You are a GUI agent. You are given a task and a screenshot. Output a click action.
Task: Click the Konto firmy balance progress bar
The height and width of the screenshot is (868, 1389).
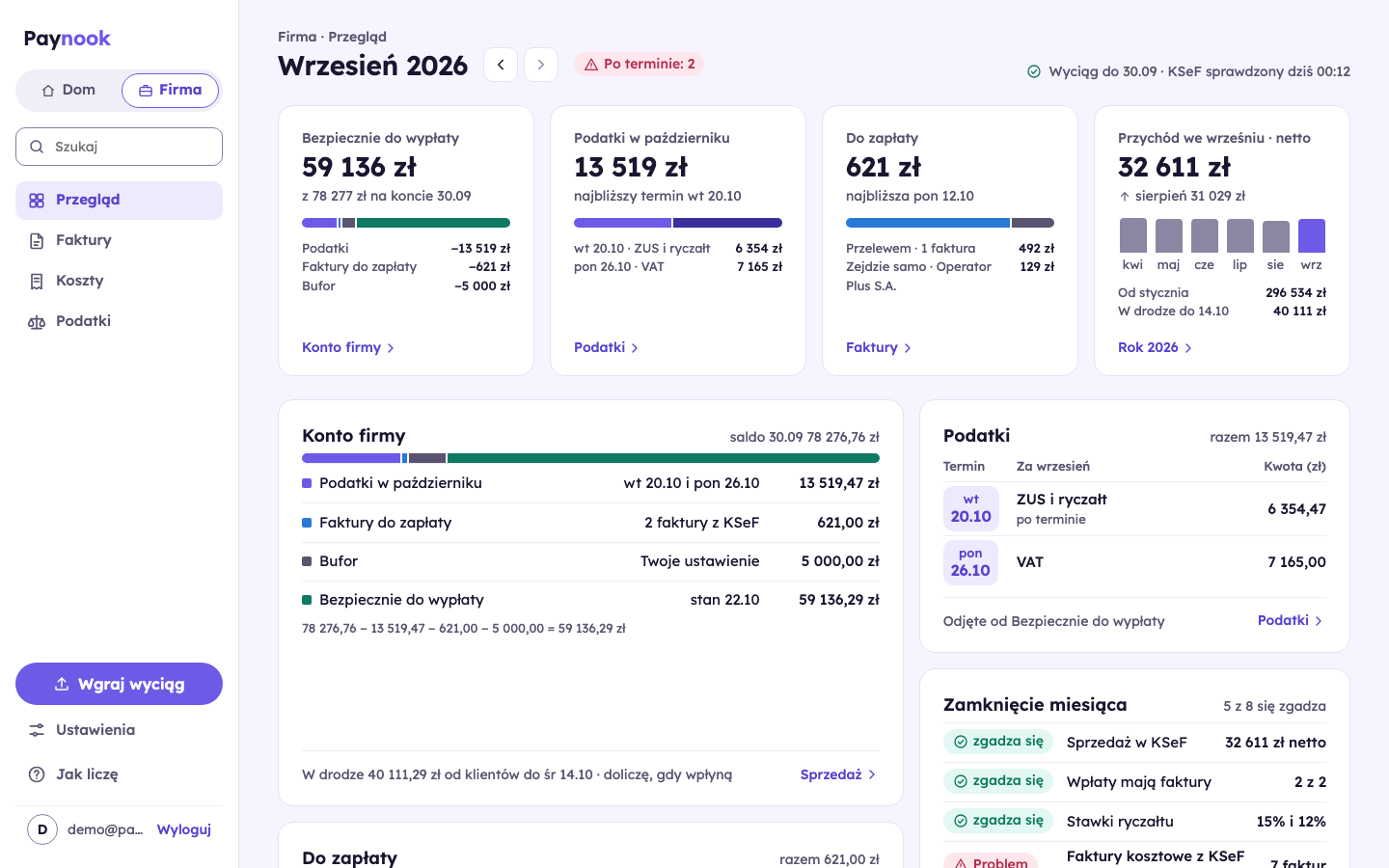590,458
